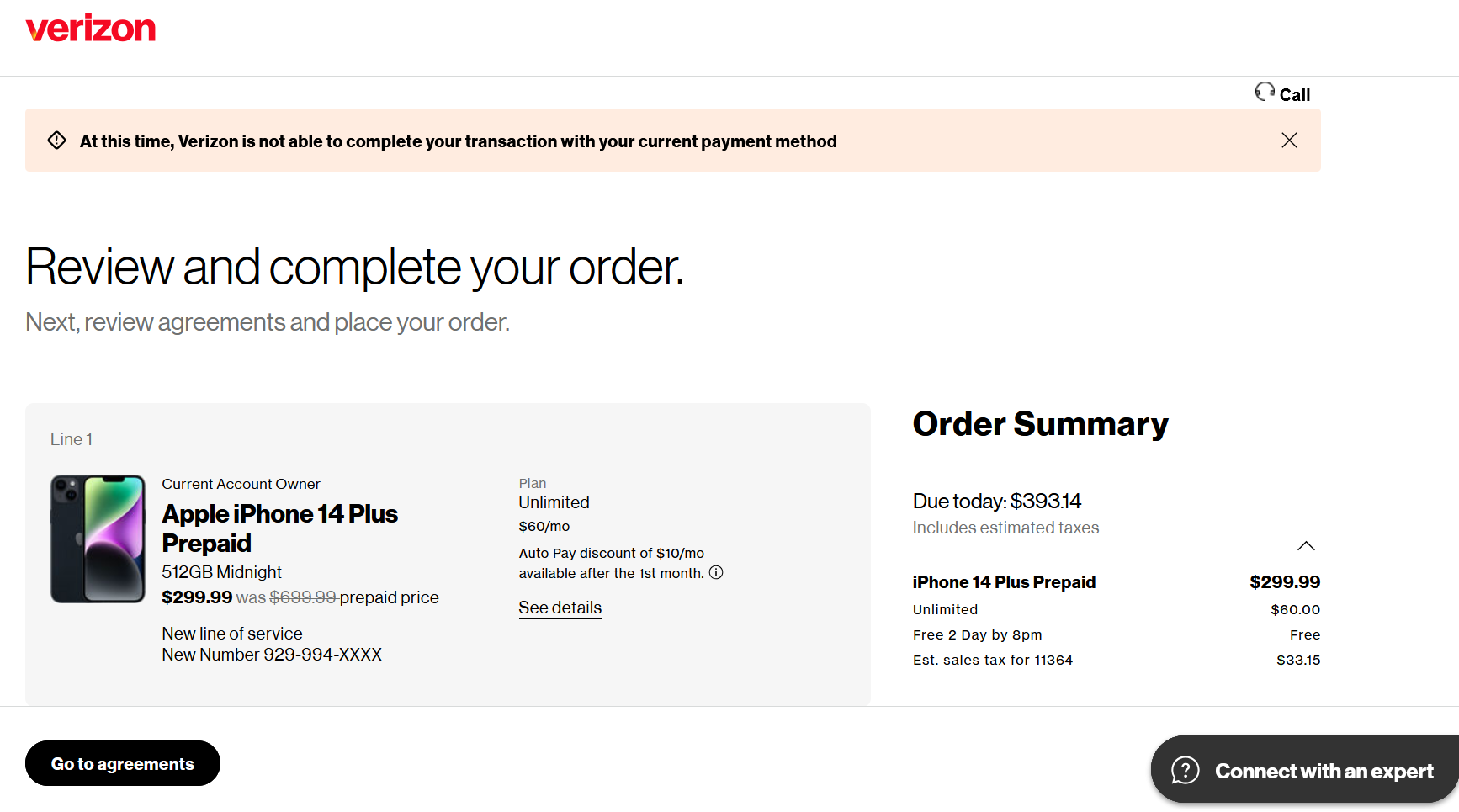
Task: Click the iPhone 14 Plus product image
Action: [98, 539]
